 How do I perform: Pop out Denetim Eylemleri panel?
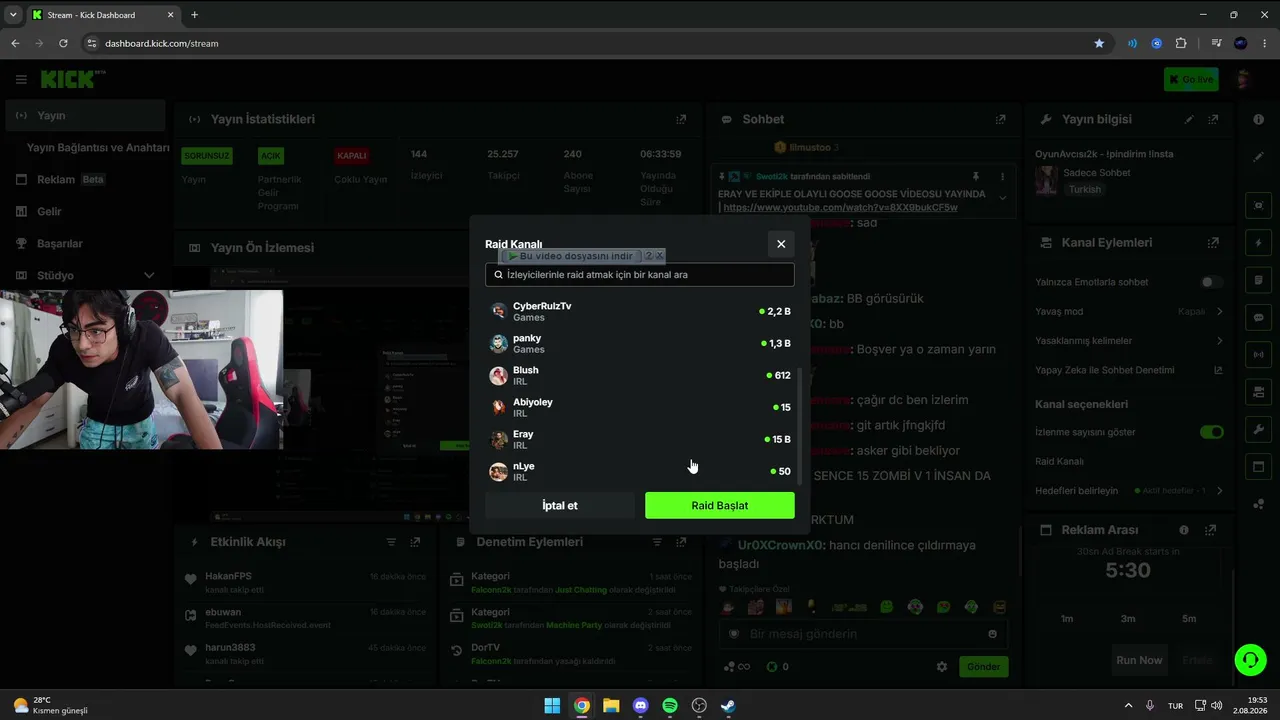click(x=681, y=542)
